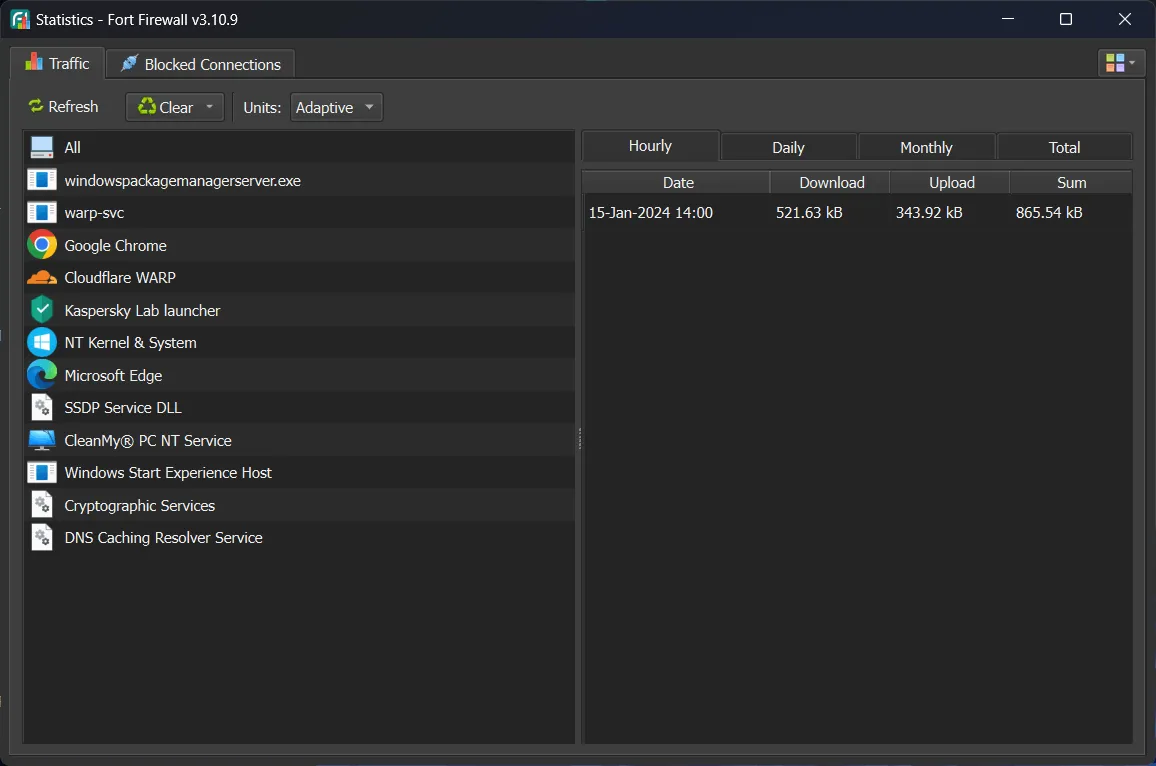Click the Windows Start Experience Host icon
This screenshot has height=766, width=1156.
[x=42, y=473]
